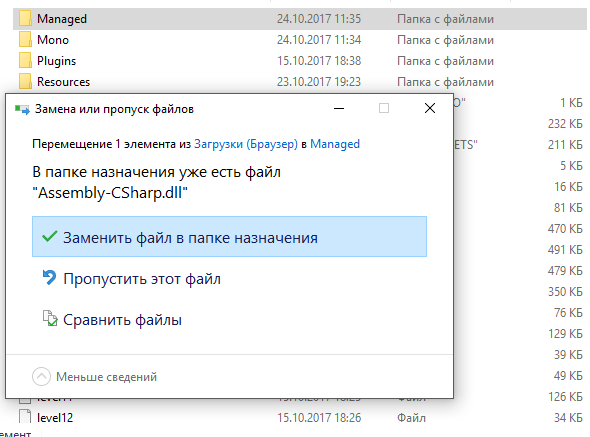Minimize the replace or skip dialog
The height and width of the screenshot is (437, 590).
(339, 109)
